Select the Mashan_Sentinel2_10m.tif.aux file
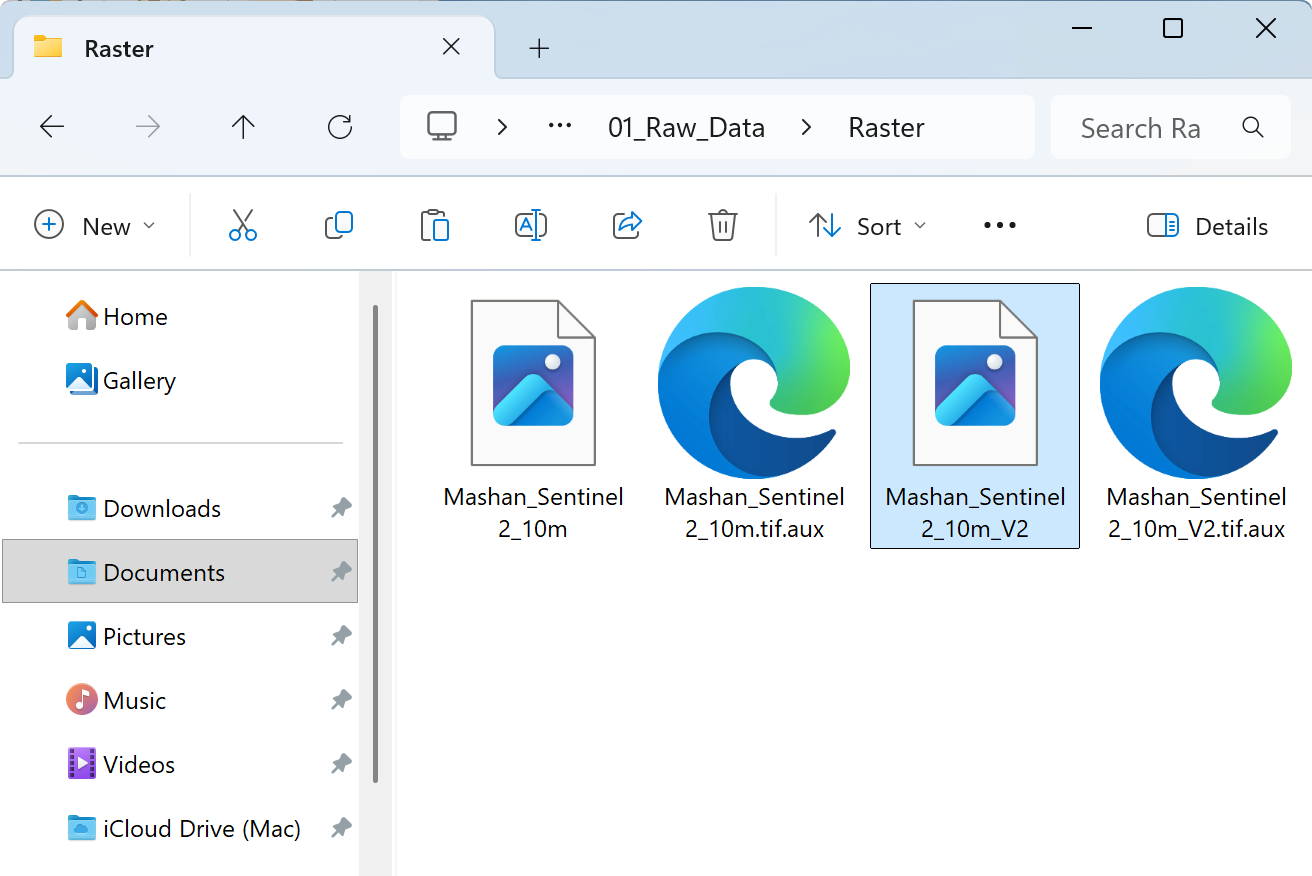This screenshot has height=876, width=1312. [x=755, y=416]
